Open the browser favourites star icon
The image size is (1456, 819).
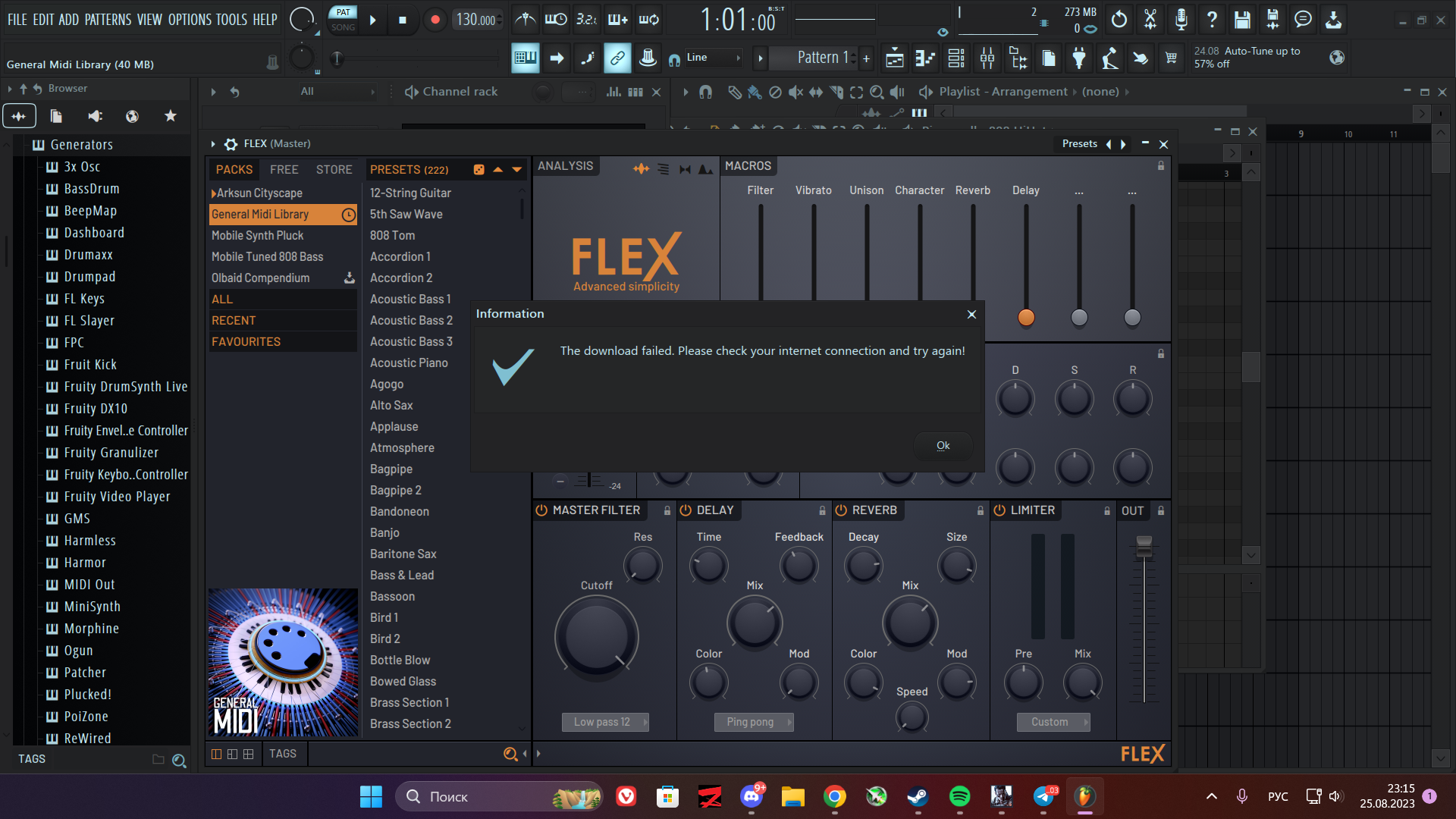pyautogui.click(x=171, y=116)
